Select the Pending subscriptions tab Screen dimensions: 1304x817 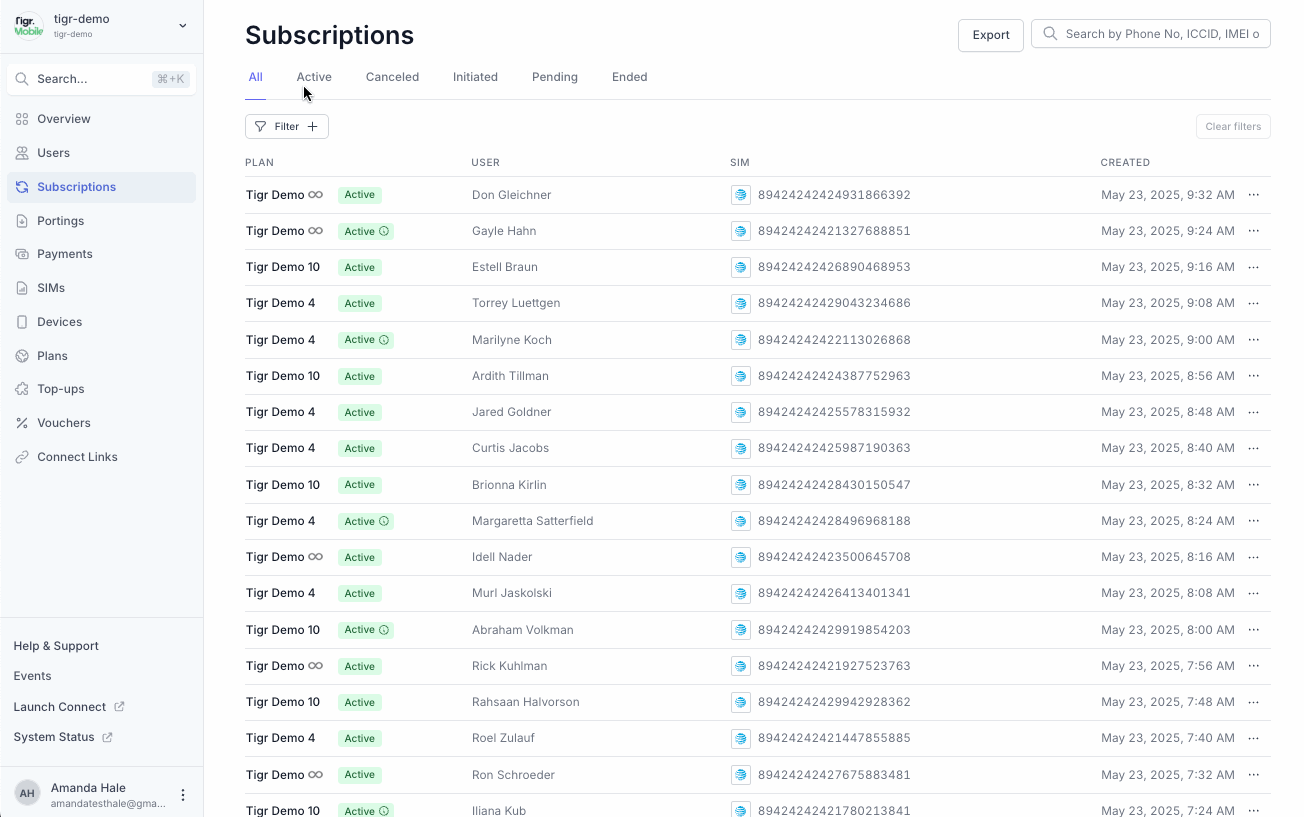click(554, 76)
